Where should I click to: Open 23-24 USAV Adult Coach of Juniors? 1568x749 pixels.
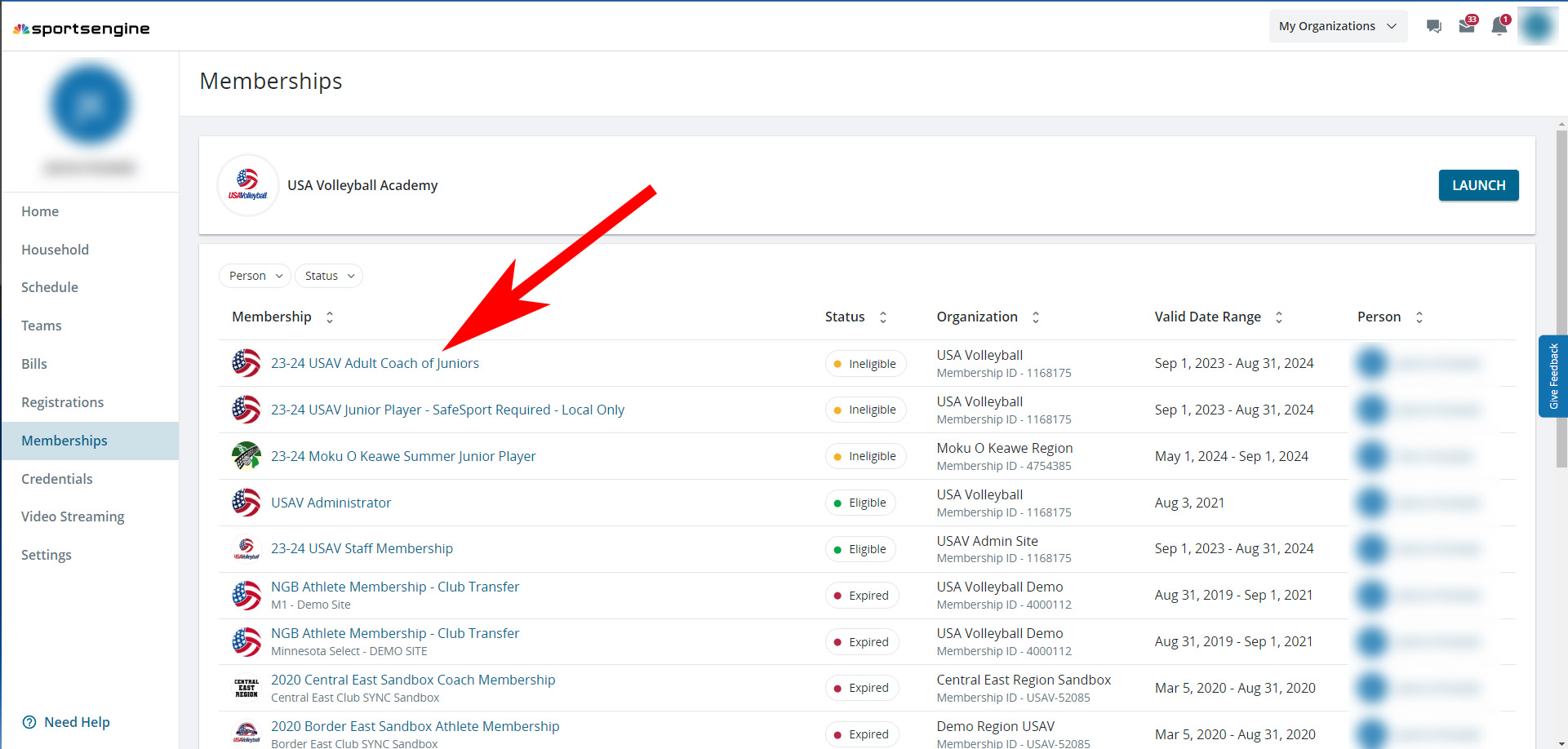coord(375,363)
